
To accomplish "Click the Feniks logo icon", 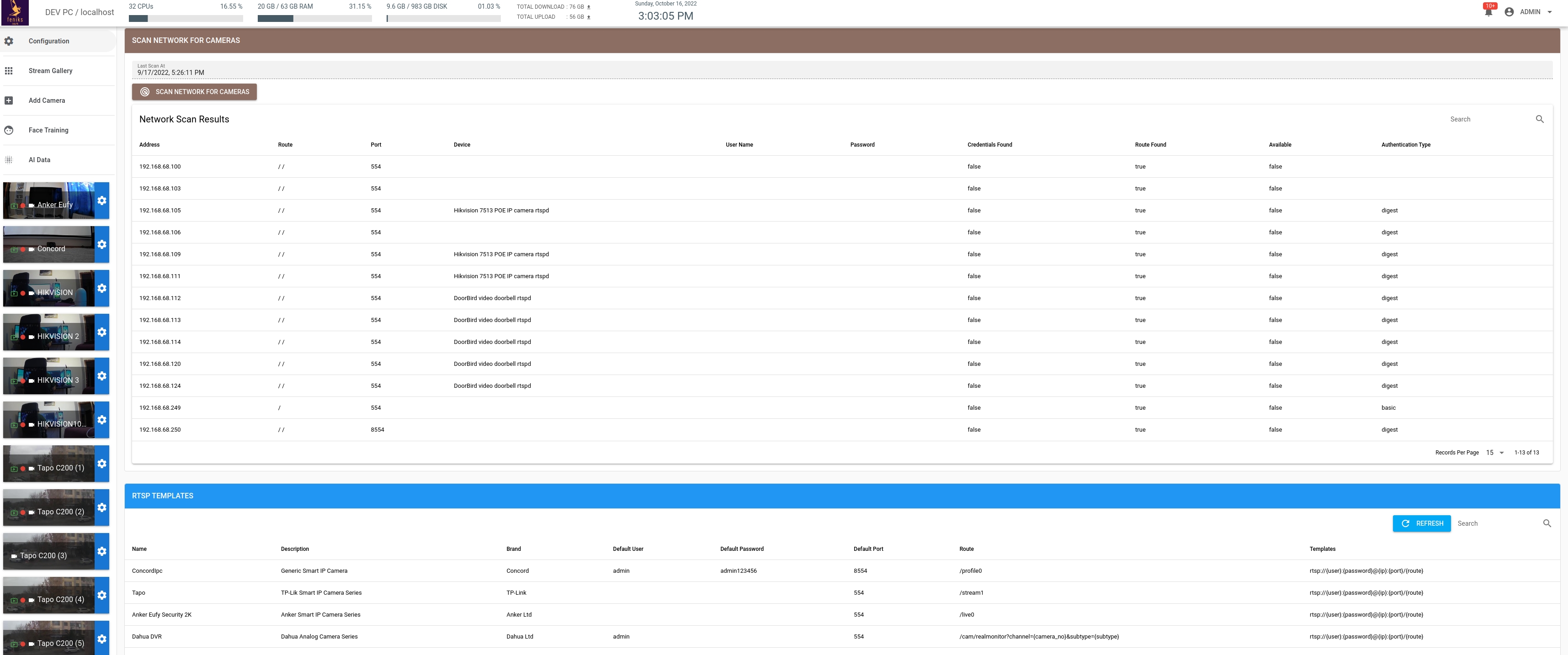I will tap(15, 12).
